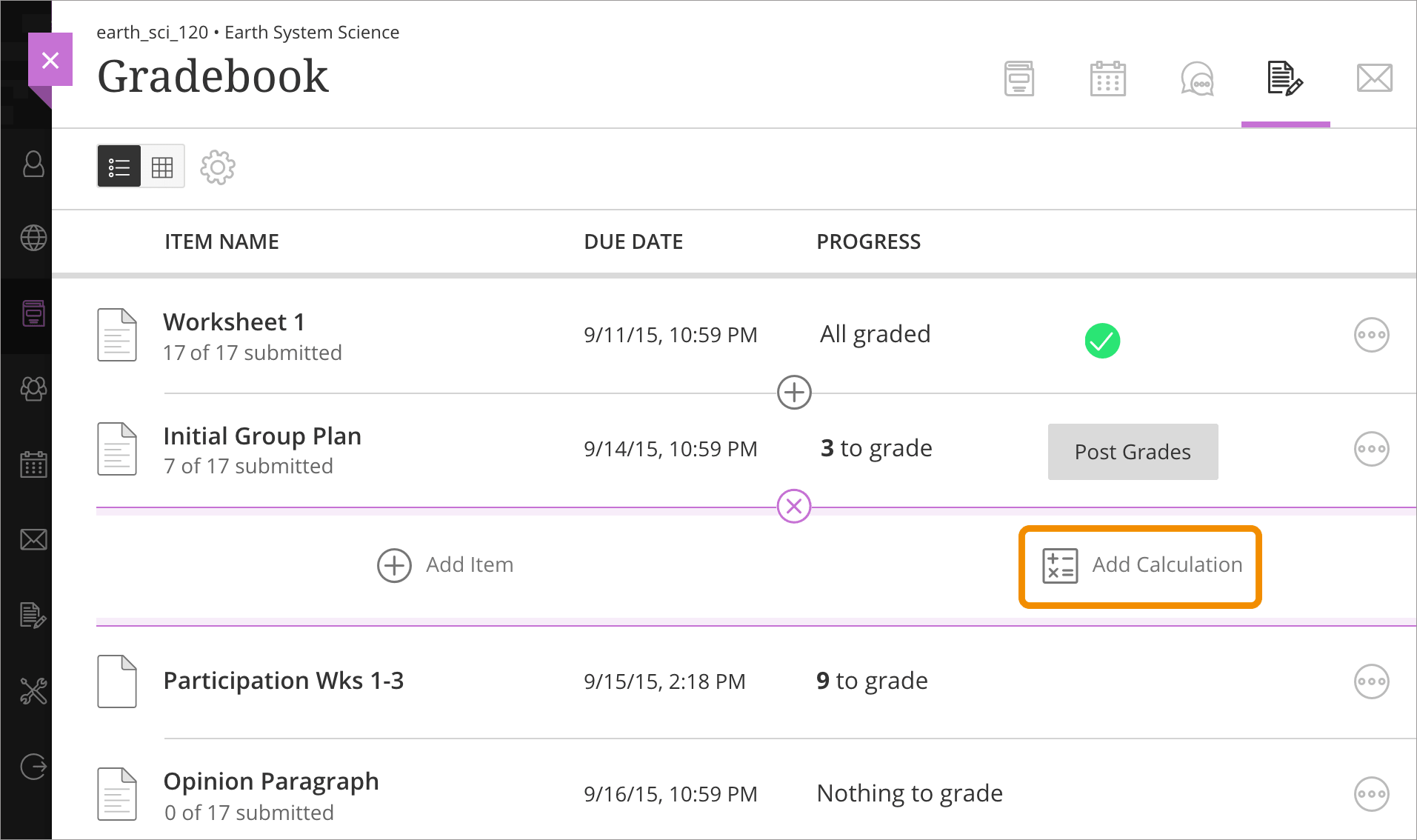
Task: Open Organizations group icon in sidebar
Action: pos(33,388)
